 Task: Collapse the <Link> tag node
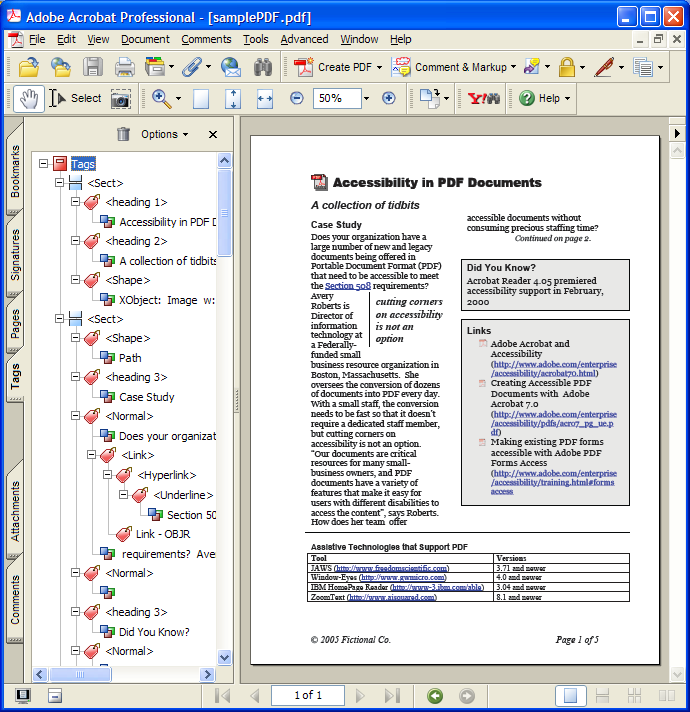[x=91, y=455]
